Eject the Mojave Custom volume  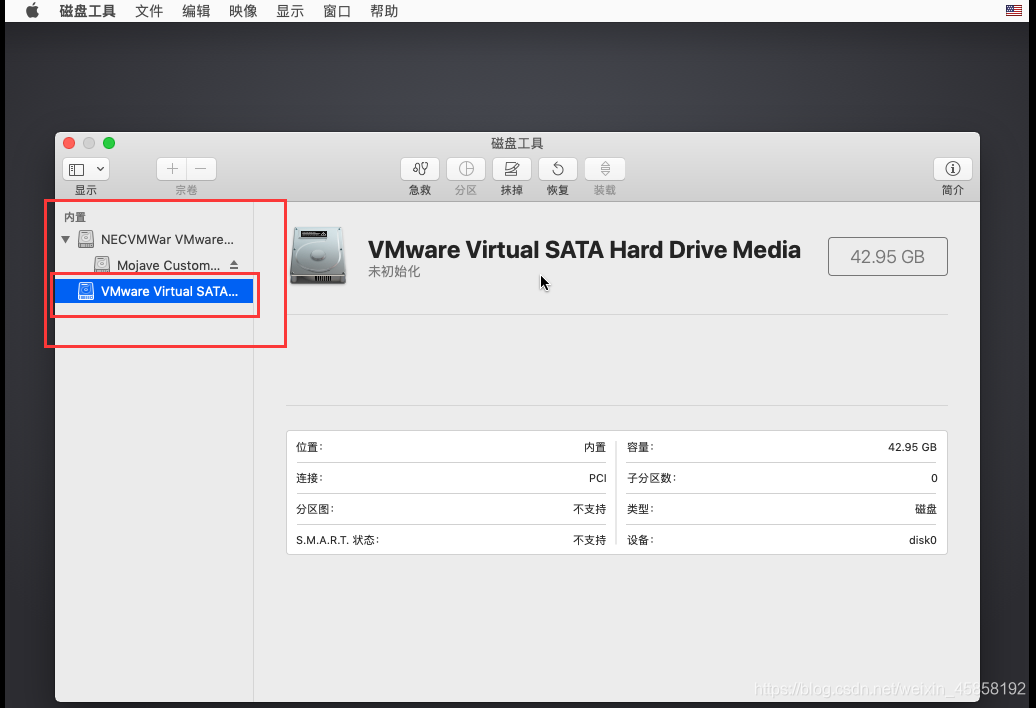coord(234,264)
